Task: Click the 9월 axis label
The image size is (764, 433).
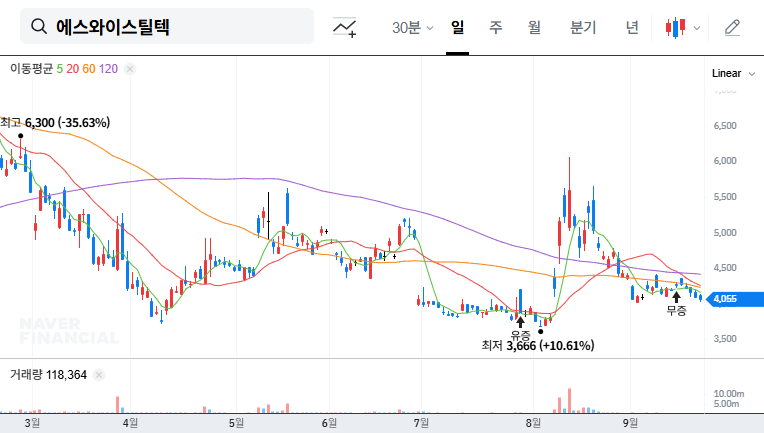Action: [630, 423]
